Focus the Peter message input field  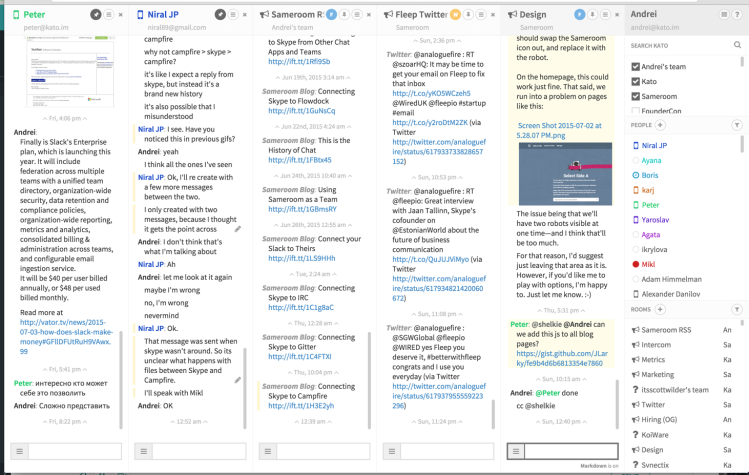click(75, 451)
